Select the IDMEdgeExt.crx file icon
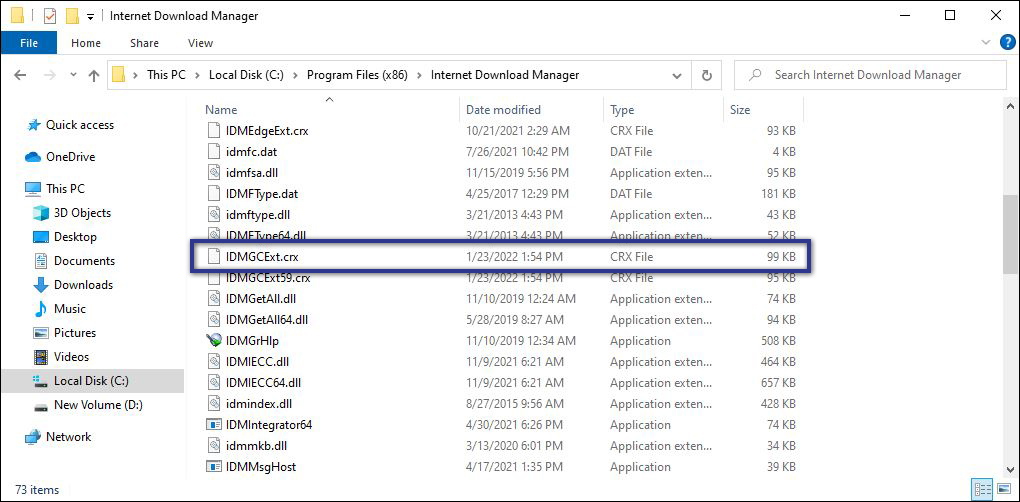The width and height of the screenshot is (1020, 502). 214,131
